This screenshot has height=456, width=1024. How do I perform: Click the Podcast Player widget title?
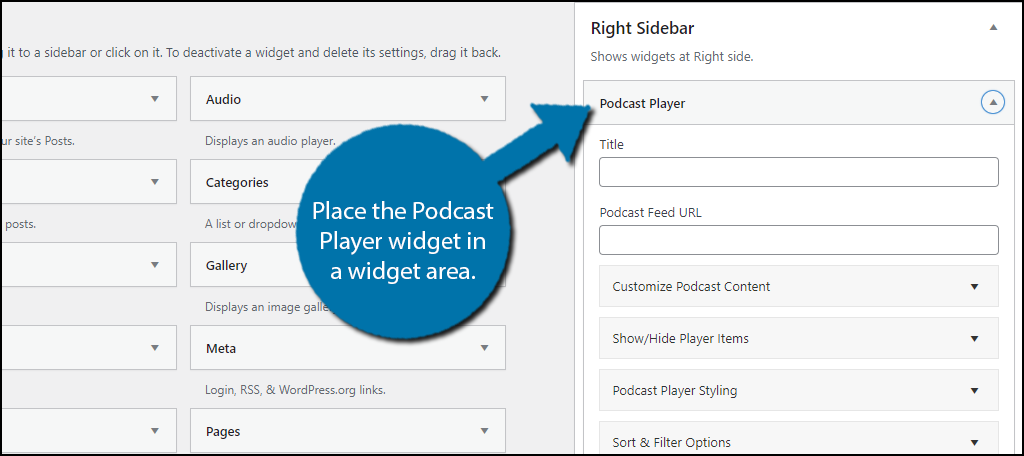point(642,103)
